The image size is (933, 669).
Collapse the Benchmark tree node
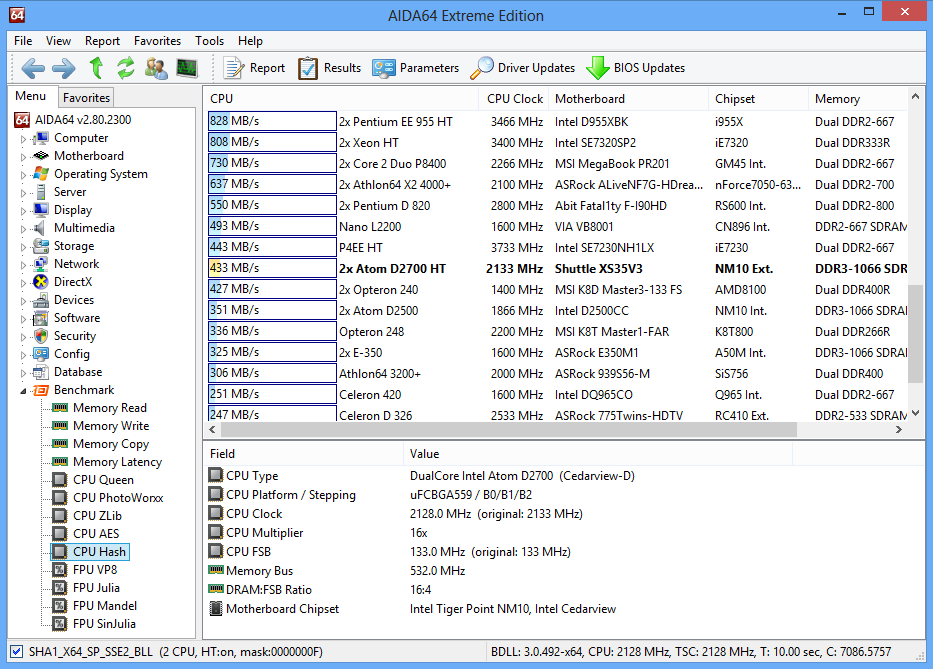(23, 391)
